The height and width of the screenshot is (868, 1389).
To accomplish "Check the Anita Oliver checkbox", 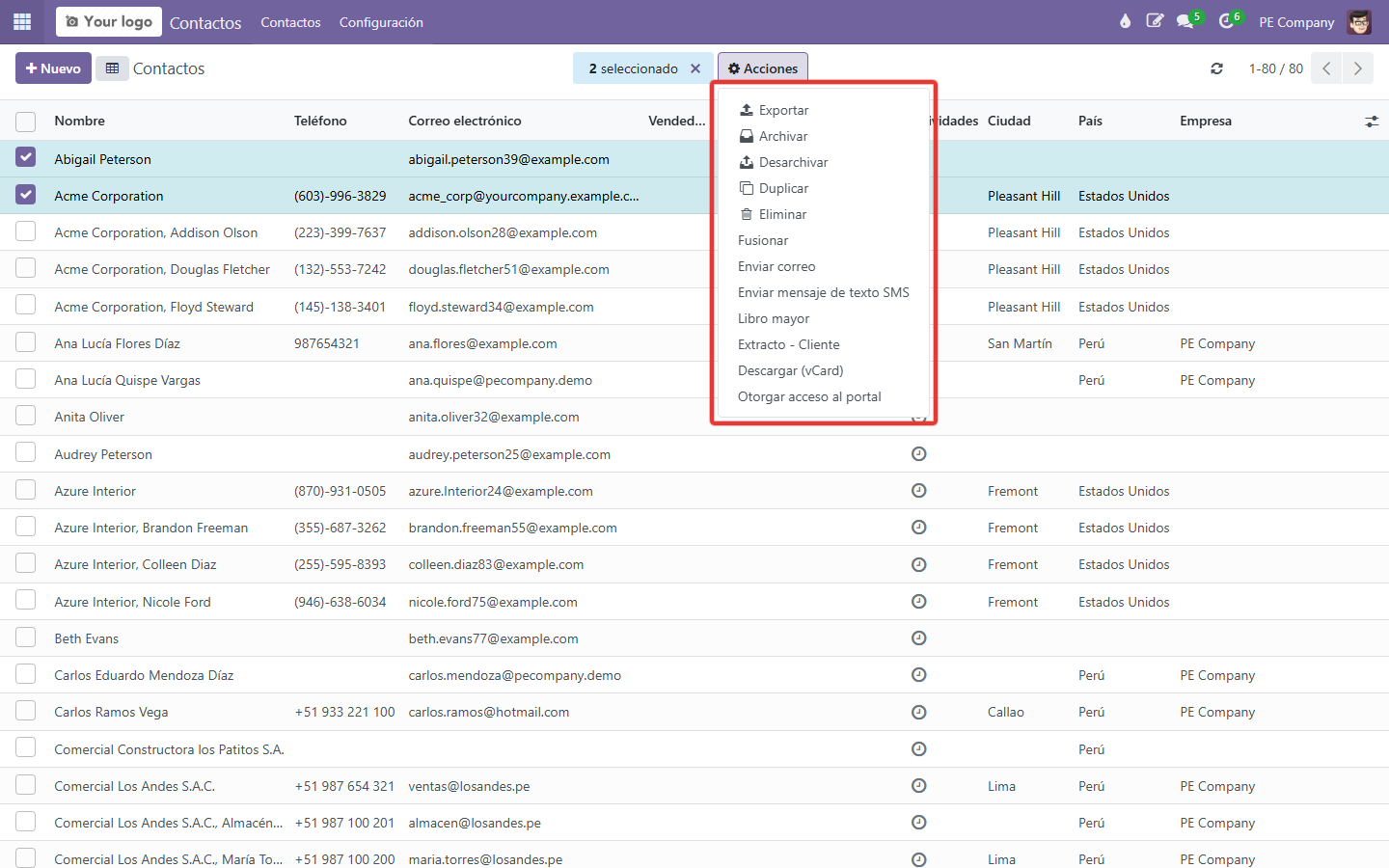I will tap(26, 416).
